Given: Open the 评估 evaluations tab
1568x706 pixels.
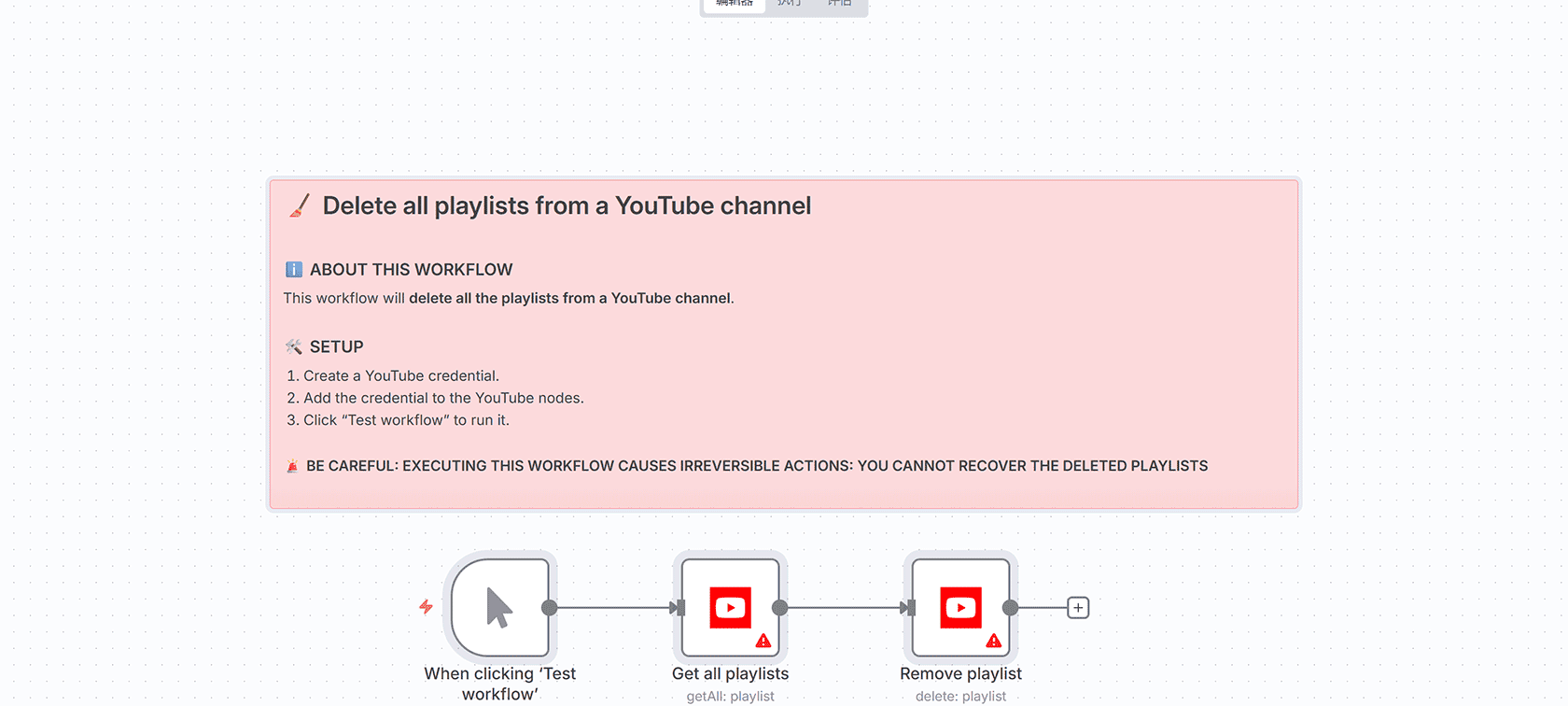Looking at the screenshot, I should click(840, 4).
